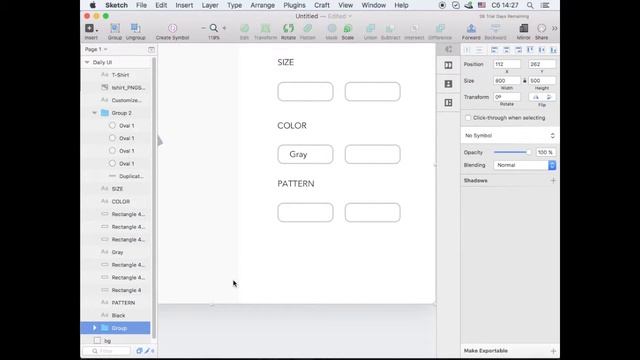Open the Edit menu
The image size is (640, 360).
161,5
